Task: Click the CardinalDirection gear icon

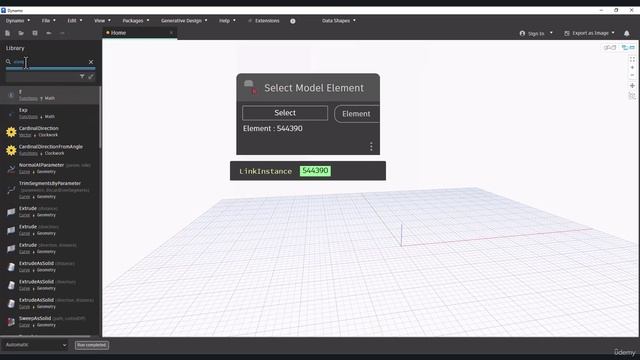Action: (x=11, y=132)
